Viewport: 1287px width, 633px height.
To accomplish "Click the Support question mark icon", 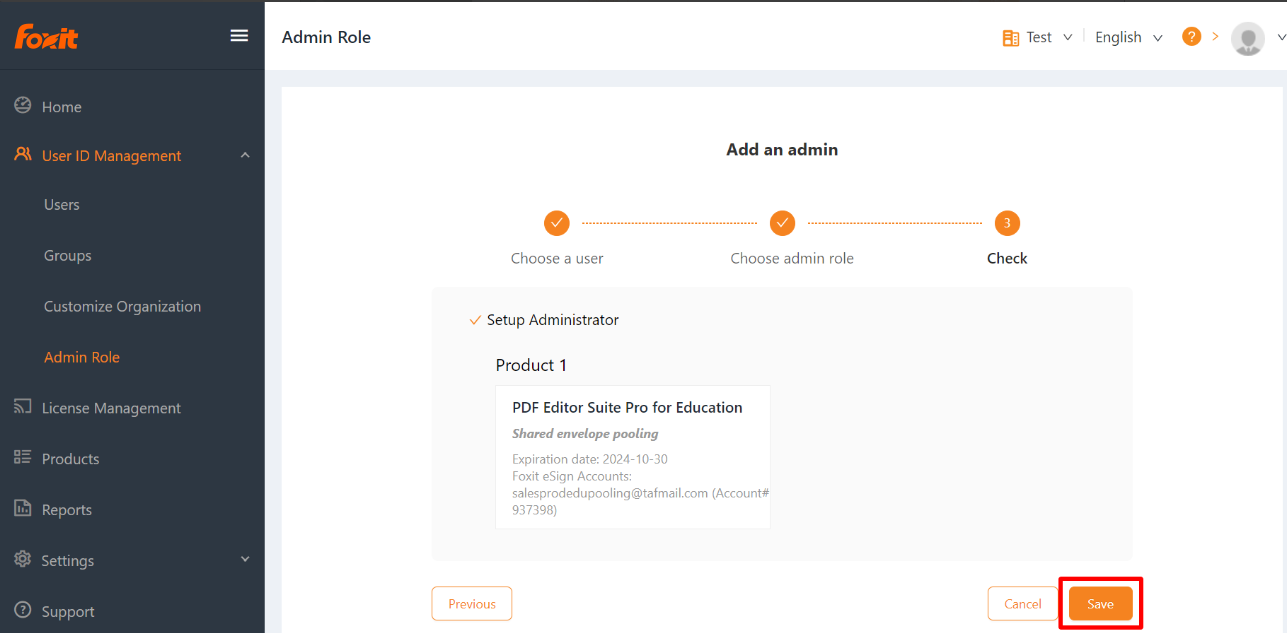I will click(22, 610).
